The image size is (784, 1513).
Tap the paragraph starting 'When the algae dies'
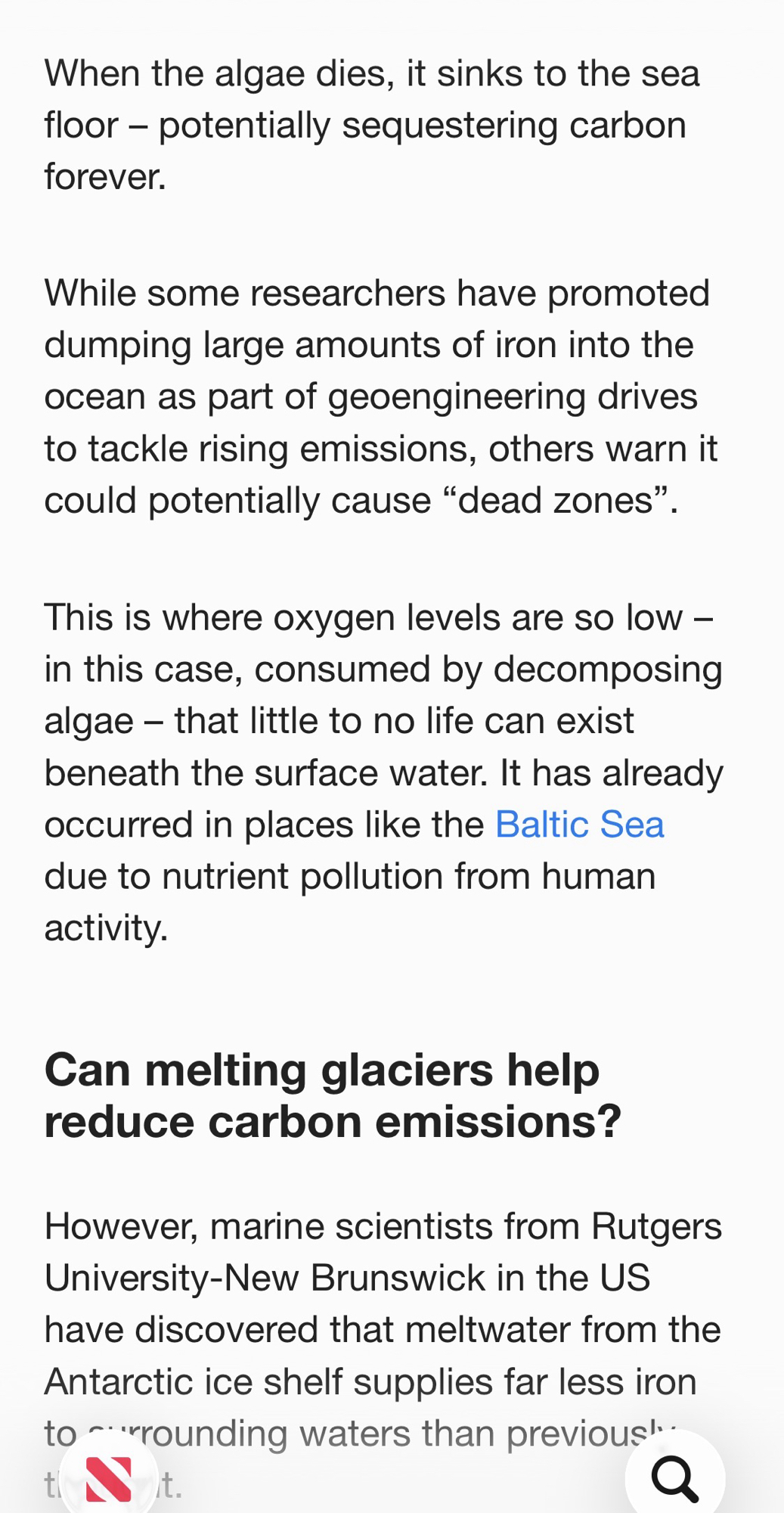(x=372, y=125)
